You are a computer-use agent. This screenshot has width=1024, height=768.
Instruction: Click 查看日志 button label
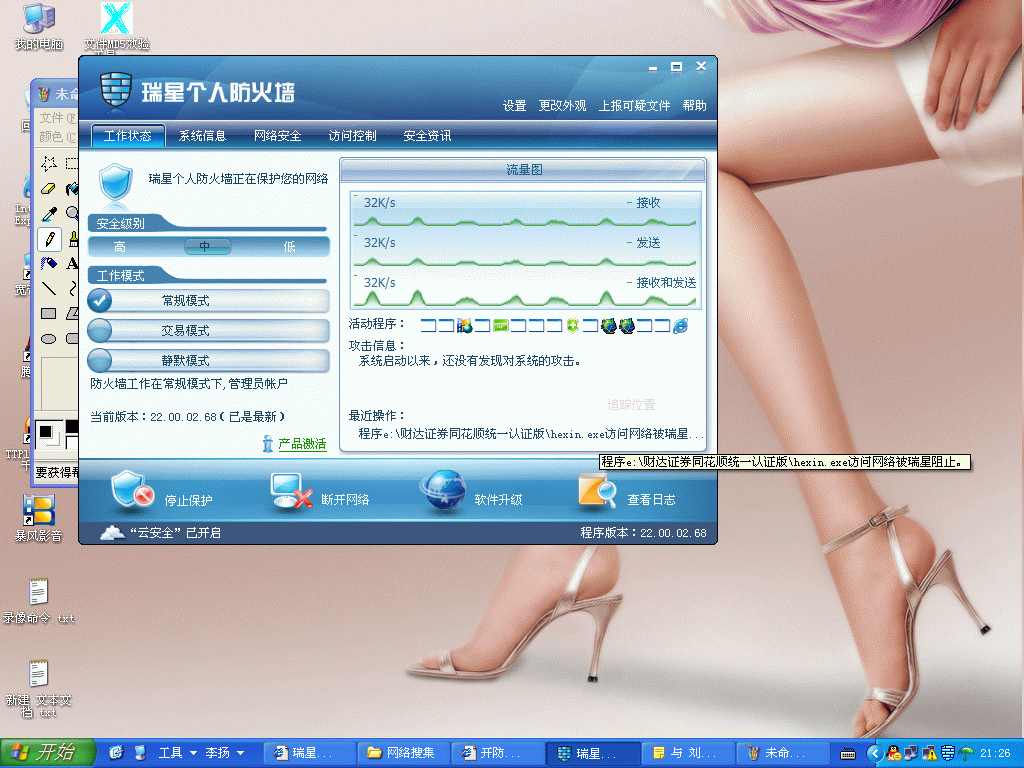[x=651, y=500]
